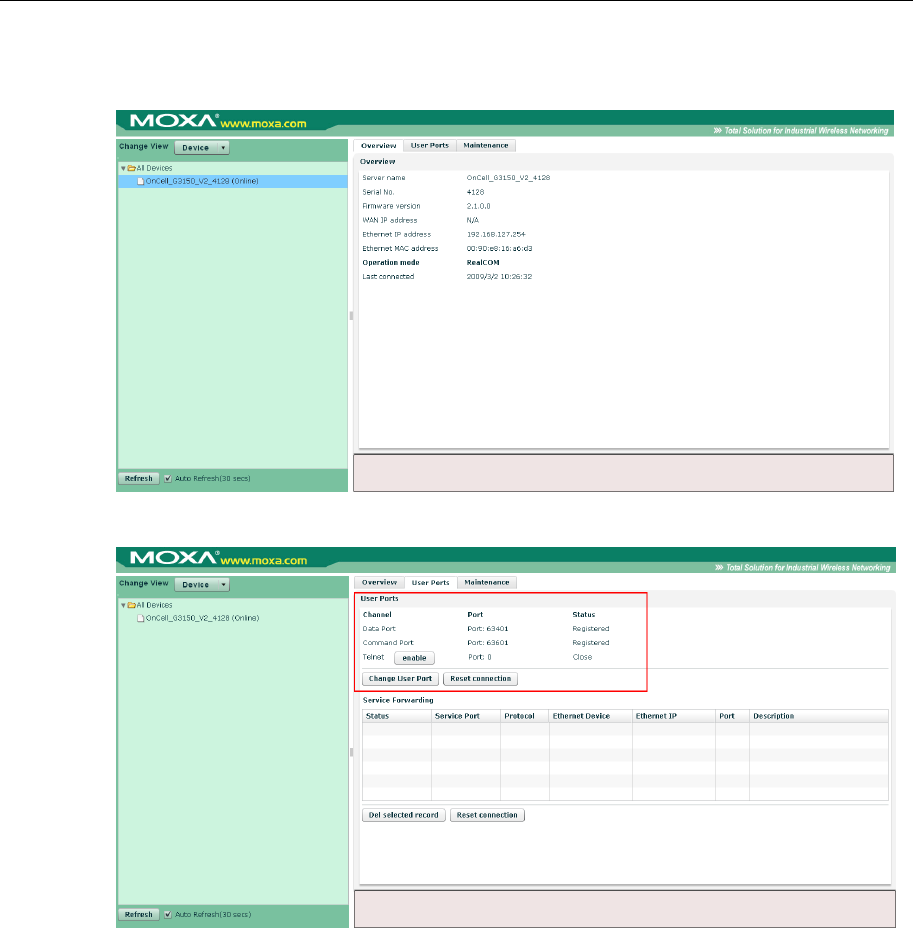Click the Ethernet IP address value 192.168.127.254
The height and width of the screenshot is (928, 913).
pos(496,234)
